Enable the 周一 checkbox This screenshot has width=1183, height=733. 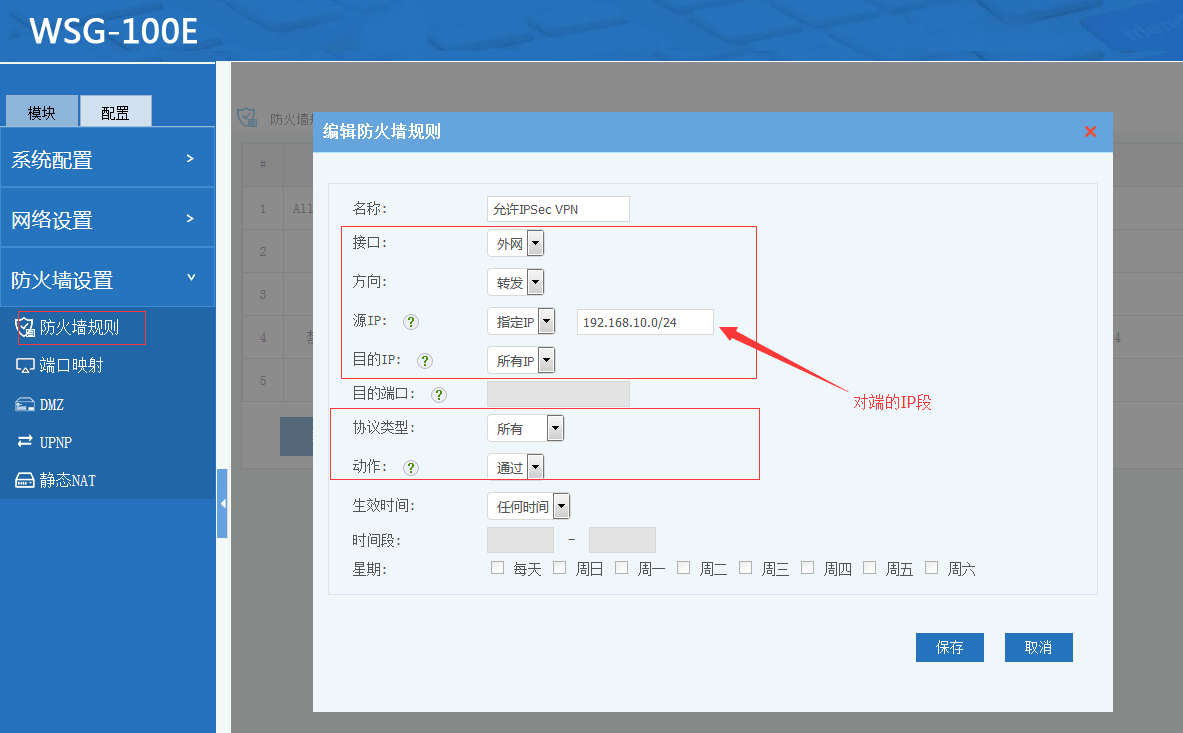(x=622, y=568)
